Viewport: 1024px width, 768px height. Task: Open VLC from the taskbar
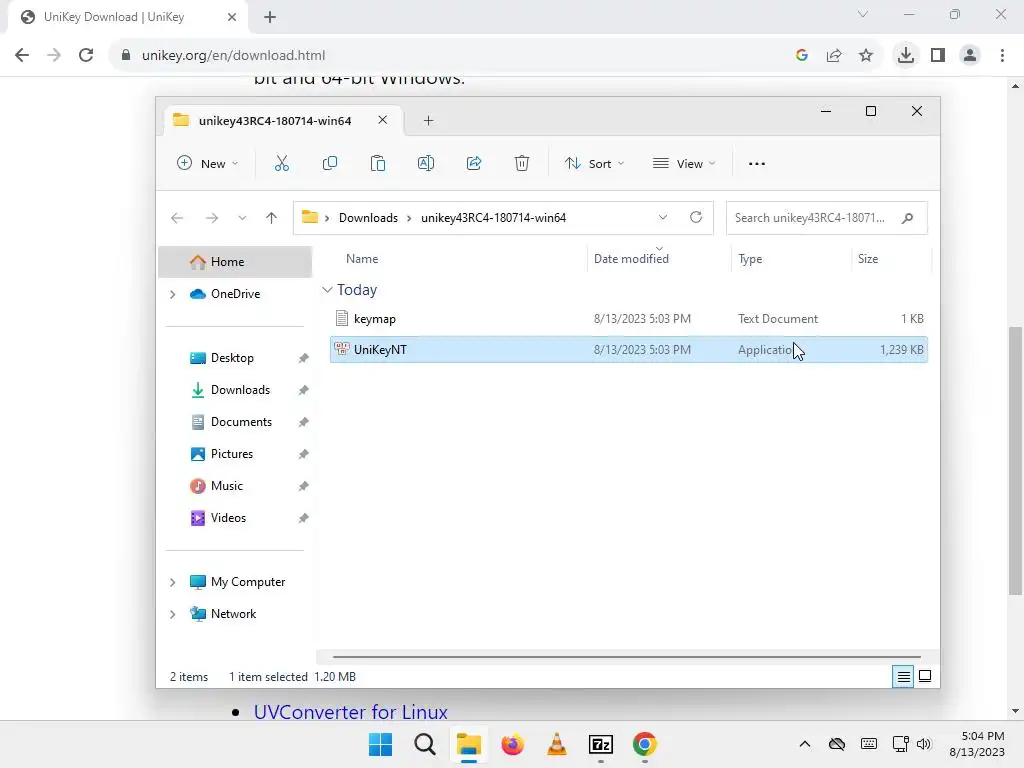pos(556,744)
